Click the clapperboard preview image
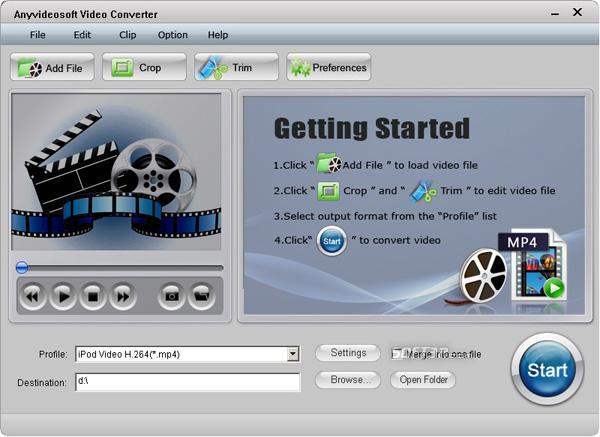The height and width of the screenshot is (437, 600). 116,172
